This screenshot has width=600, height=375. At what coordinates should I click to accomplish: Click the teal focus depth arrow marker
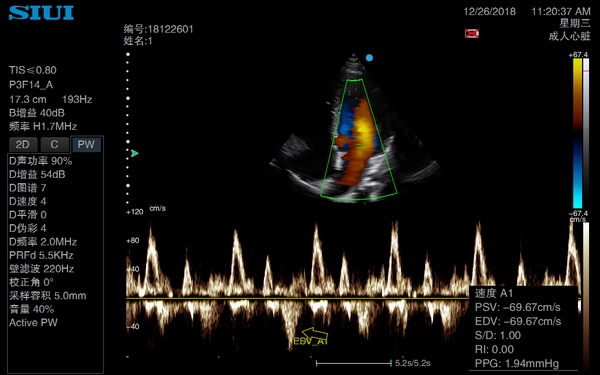pos(134,153)
